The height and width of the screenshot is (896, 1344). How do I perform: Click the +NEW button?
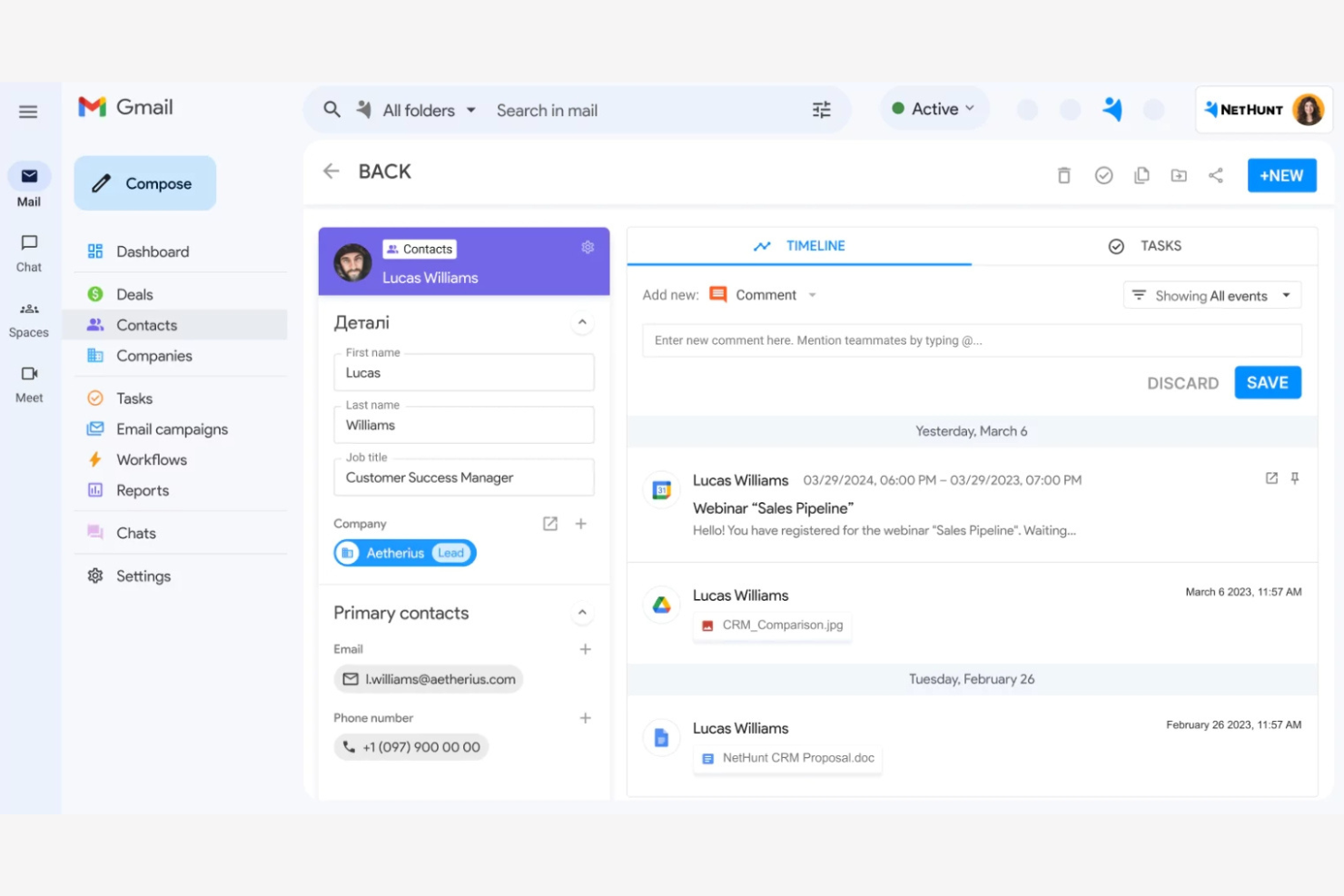click(1281, 175)
